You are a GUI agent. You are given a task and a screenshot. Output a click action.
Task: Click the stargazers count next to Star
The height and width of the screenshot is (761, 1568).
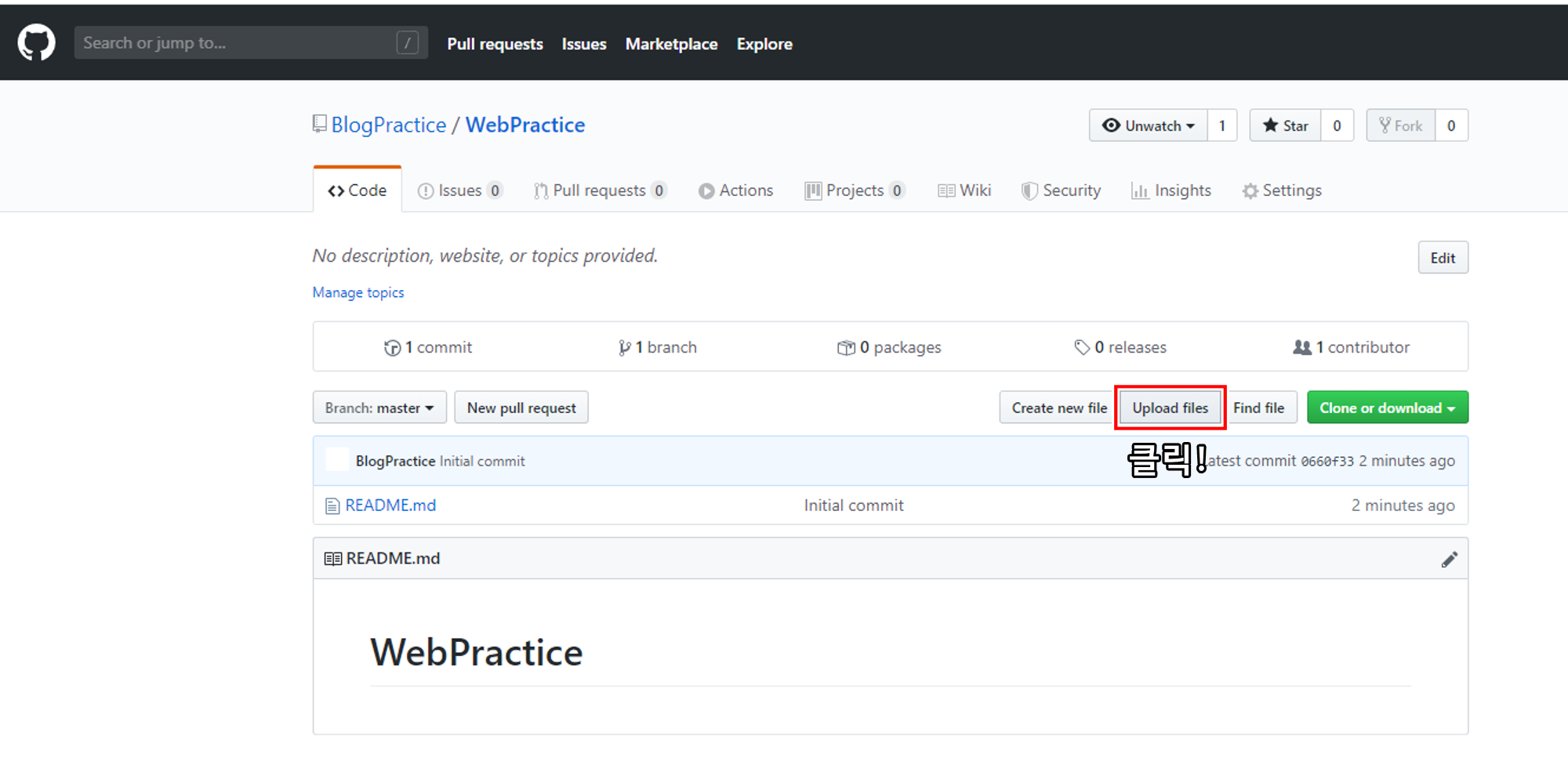[x=1338, y=125]
